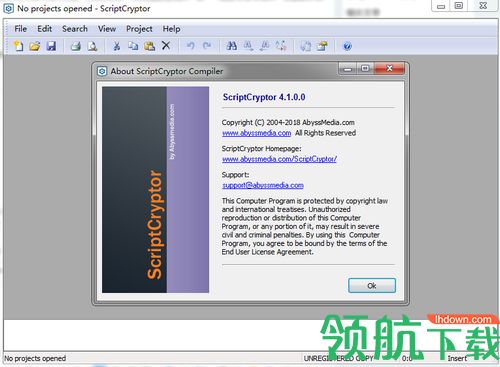Copy using the toolbar copy icon
This screenshot has height=367, width=500.
point(133,46)
